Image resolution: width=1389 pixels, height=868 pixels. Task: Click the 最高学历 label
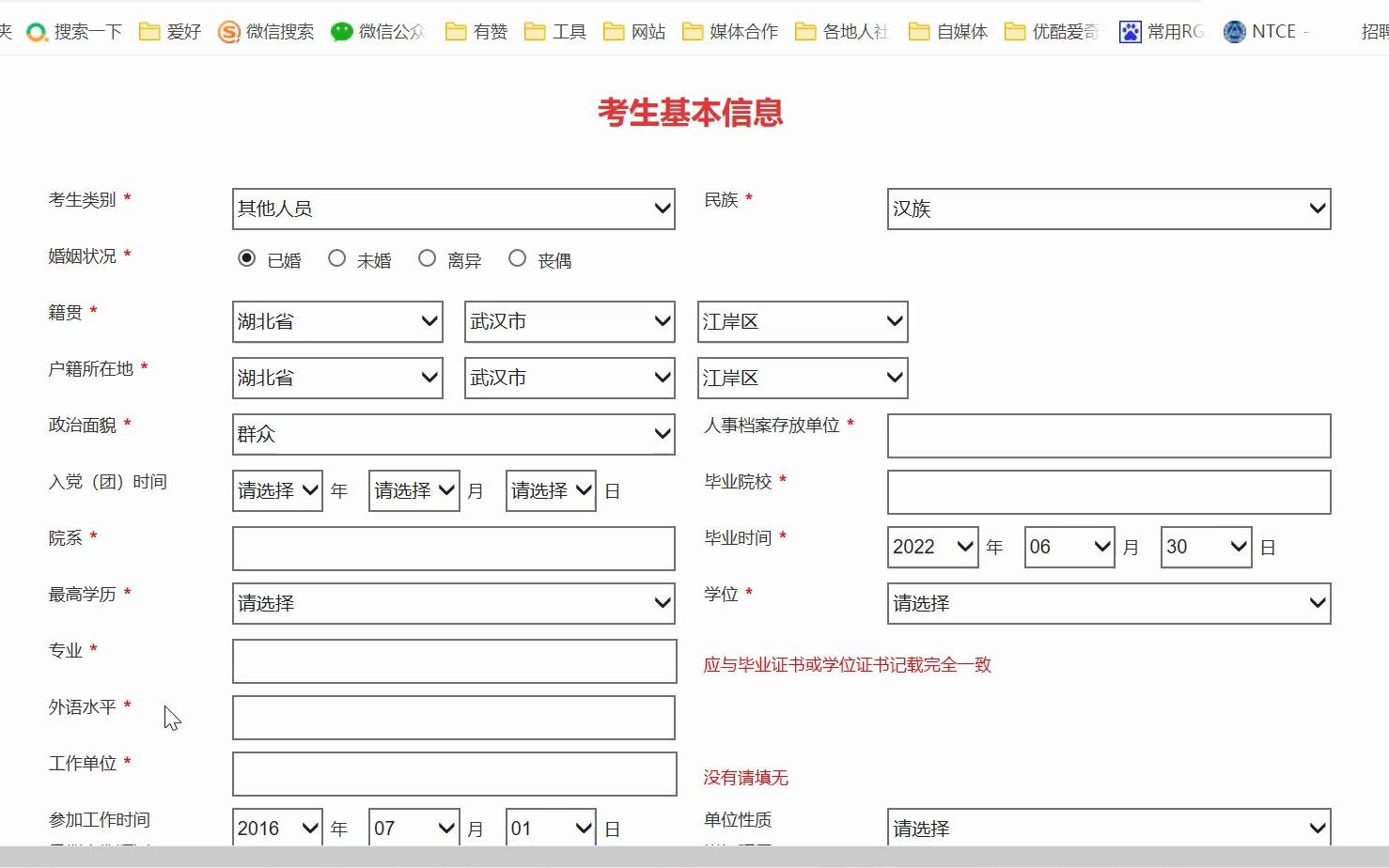coord(82,595)
